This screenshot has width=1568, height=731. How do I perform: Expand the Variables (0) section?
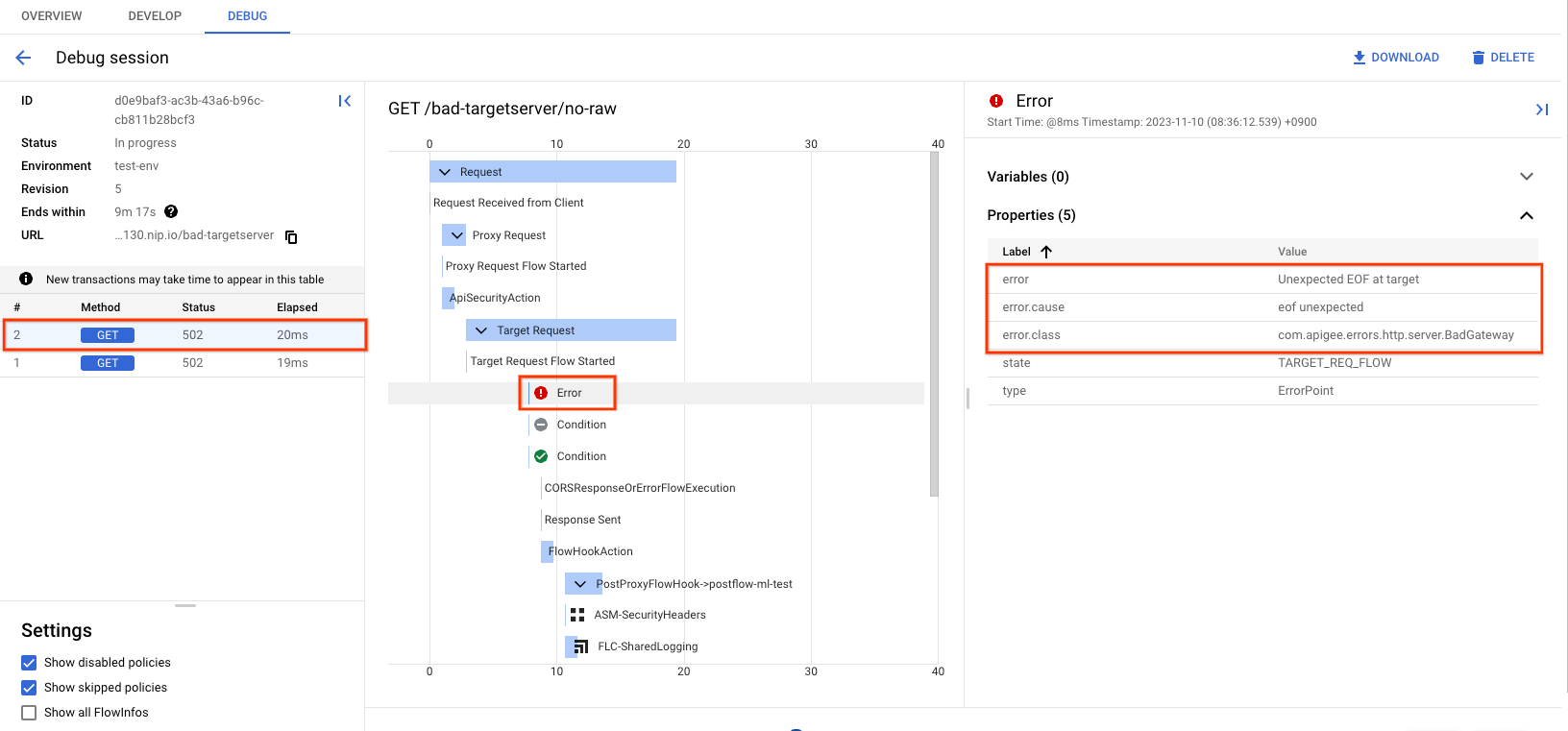(1526, 177)
